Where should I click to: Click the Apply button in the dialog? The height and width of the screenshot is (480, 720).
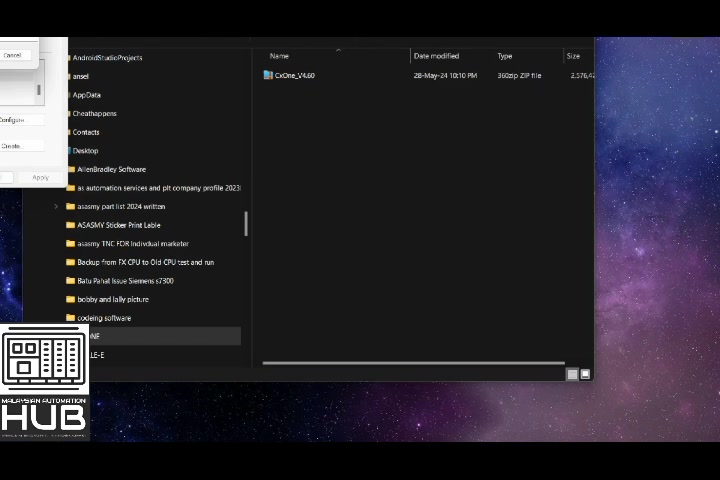pos(40,177)
